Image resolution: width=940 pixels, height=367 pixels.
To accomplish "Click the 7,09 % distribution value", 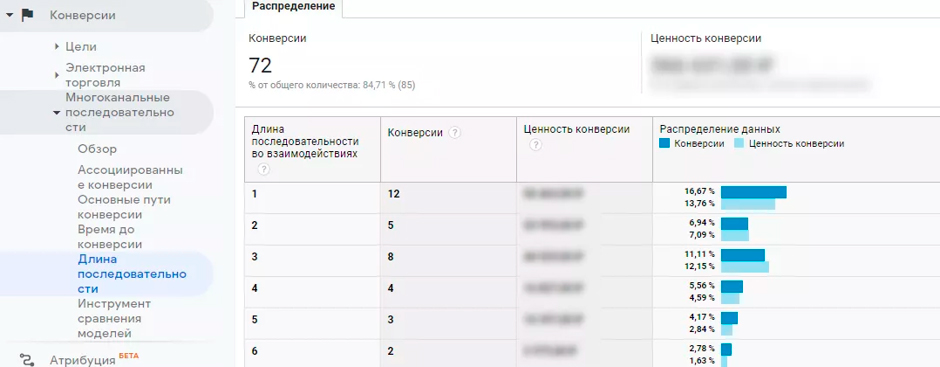I will [701, 235].
